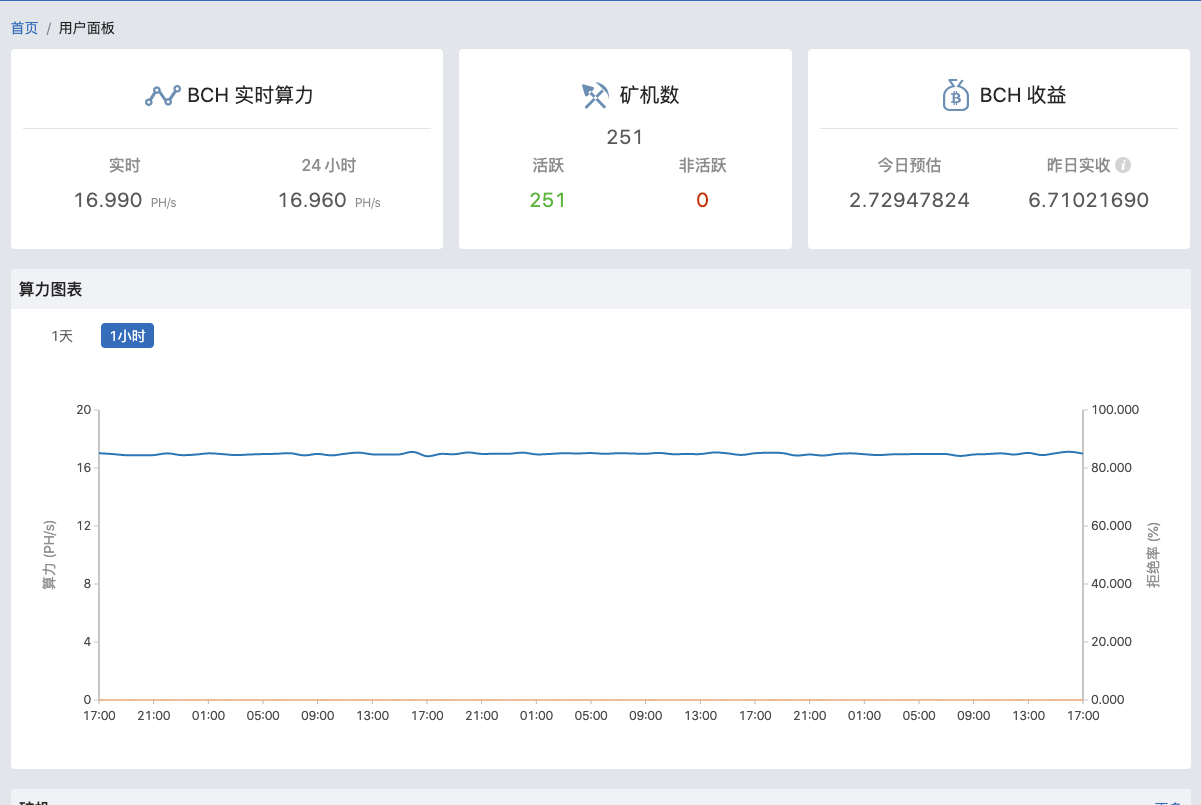Click the total miner count under 矿机数
This screenshot has height=805, width=1201.
[625, 137]
